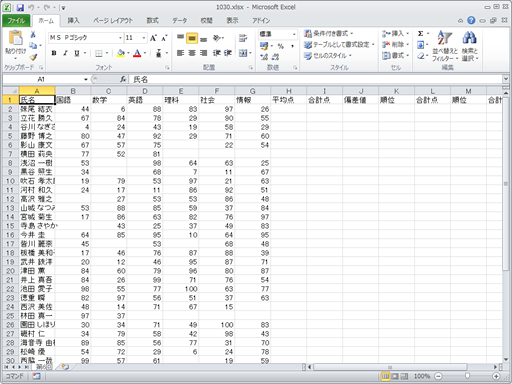Image resolution: width=512 pixels, height=384 pixels.
Task: Toggle bottom vertical alignment
Action: [x=203, y=38]
